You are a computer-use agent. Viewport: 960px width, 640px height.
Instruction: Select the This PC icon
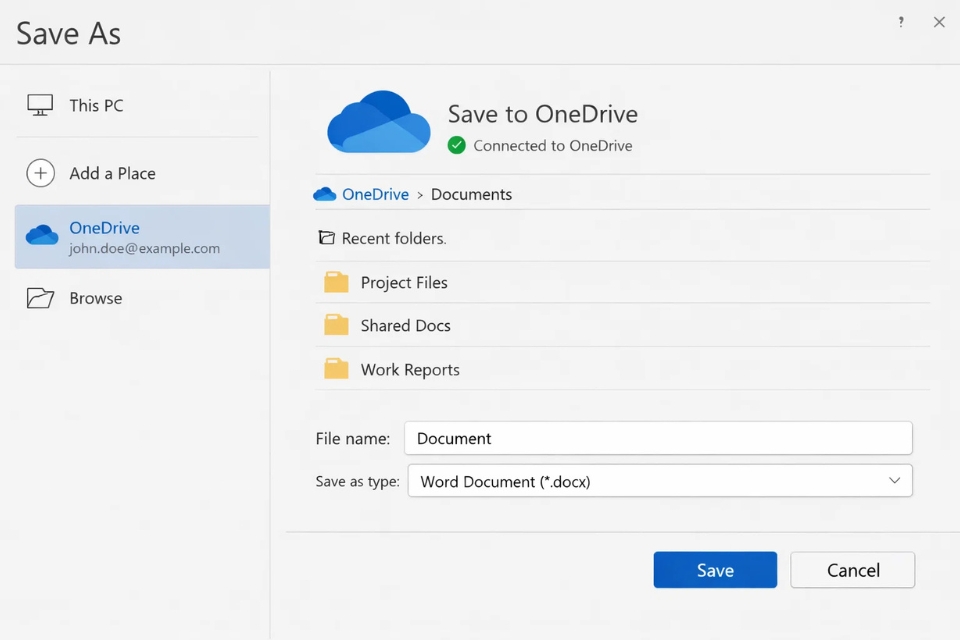coord(40,105)
